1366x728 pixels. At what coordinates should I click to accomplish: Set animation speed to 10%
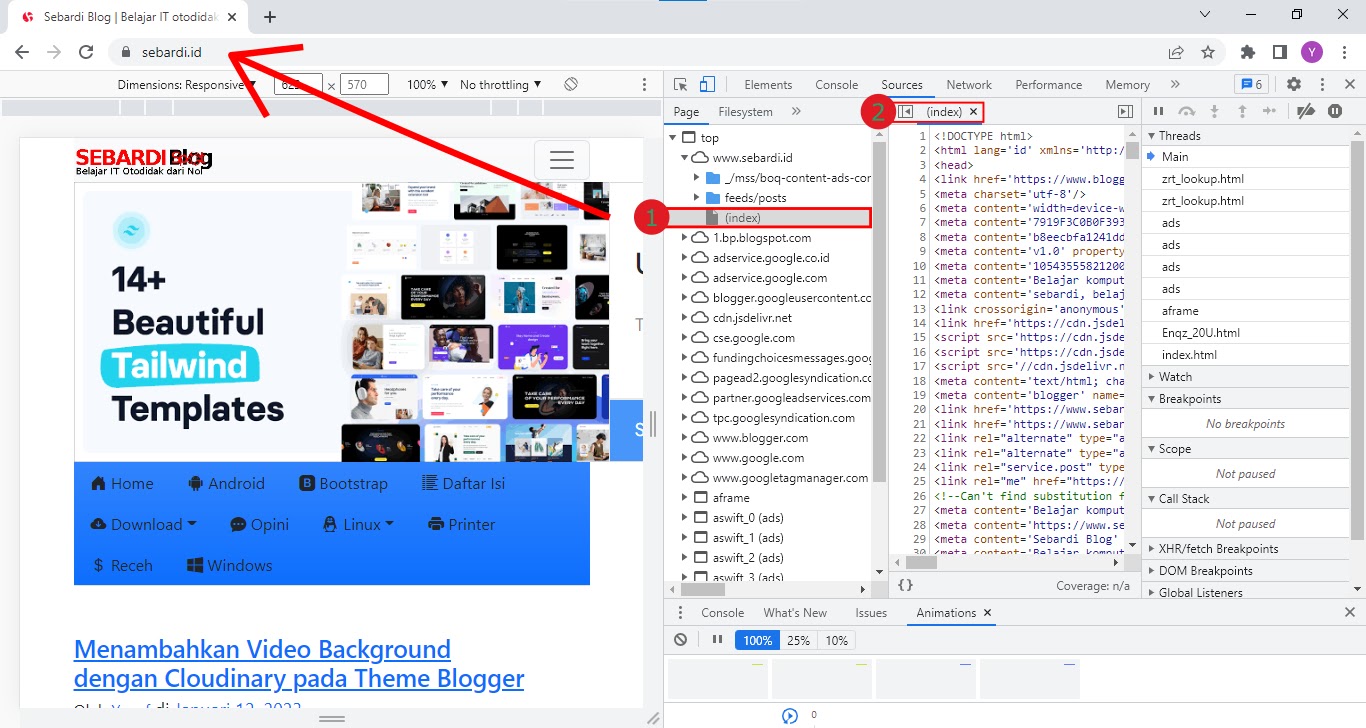[837, 640]
